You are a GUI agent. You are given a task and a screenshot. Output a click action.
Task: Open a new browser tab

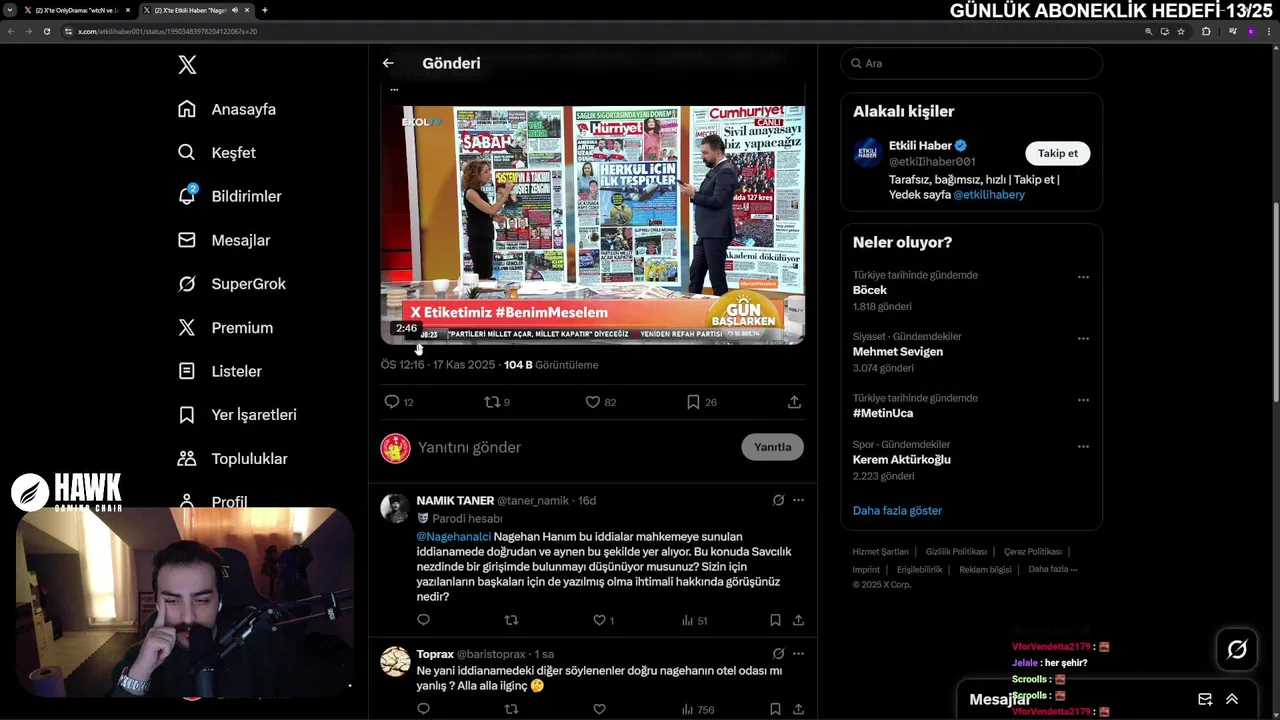[x=264, y=10]
